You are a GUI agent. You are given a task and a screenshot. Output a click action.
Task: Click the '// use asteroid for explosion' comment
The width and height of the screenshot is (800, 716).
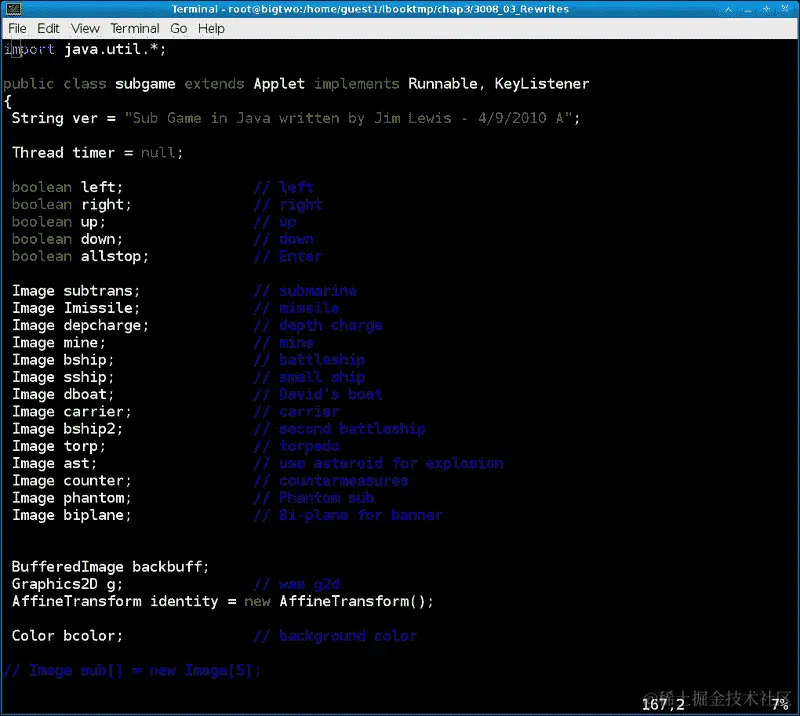coord(379,463)
